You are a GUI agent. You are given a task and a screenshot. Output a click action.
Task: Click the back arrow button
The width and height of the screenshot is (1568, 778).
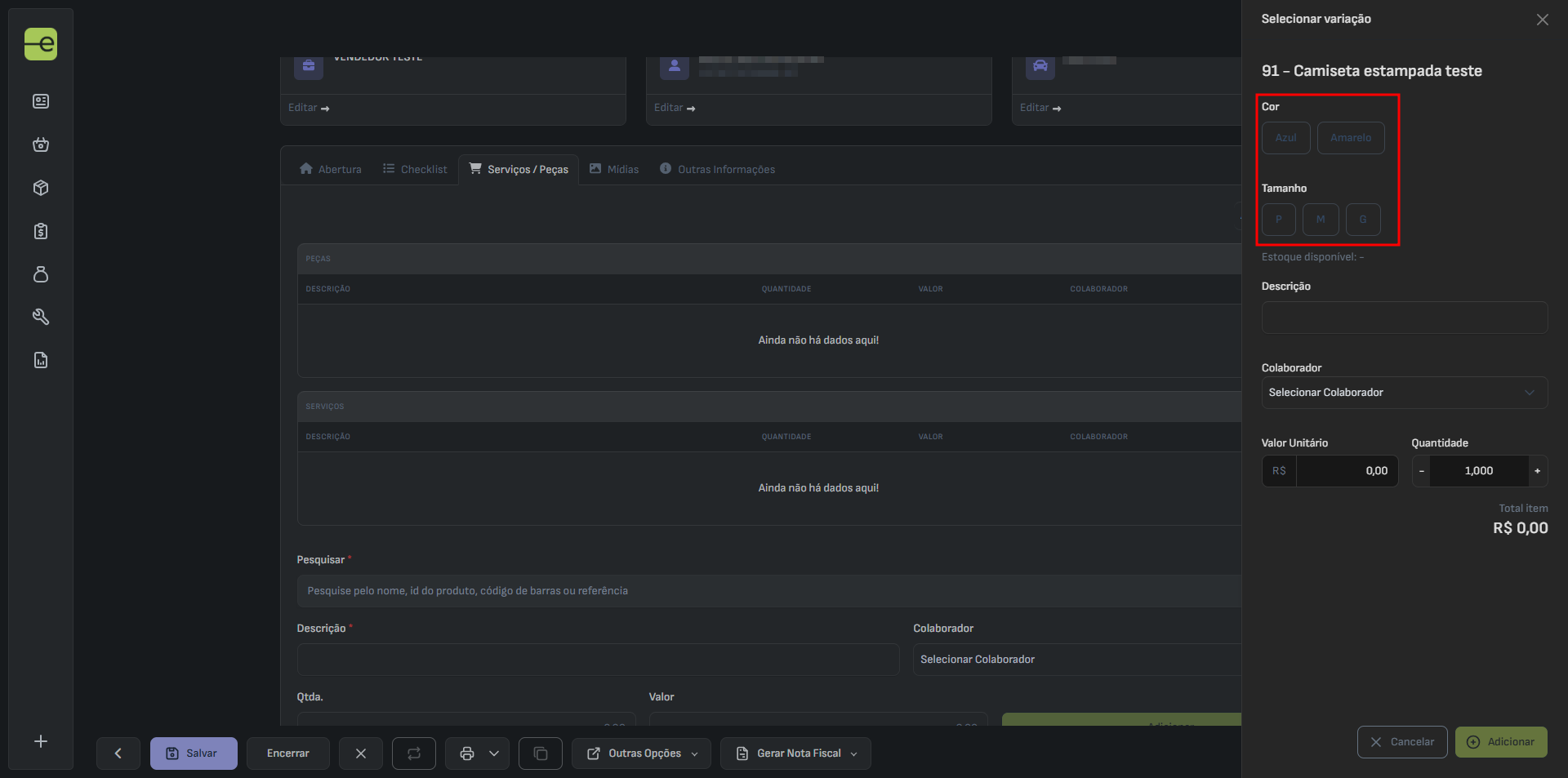[118, 754]
